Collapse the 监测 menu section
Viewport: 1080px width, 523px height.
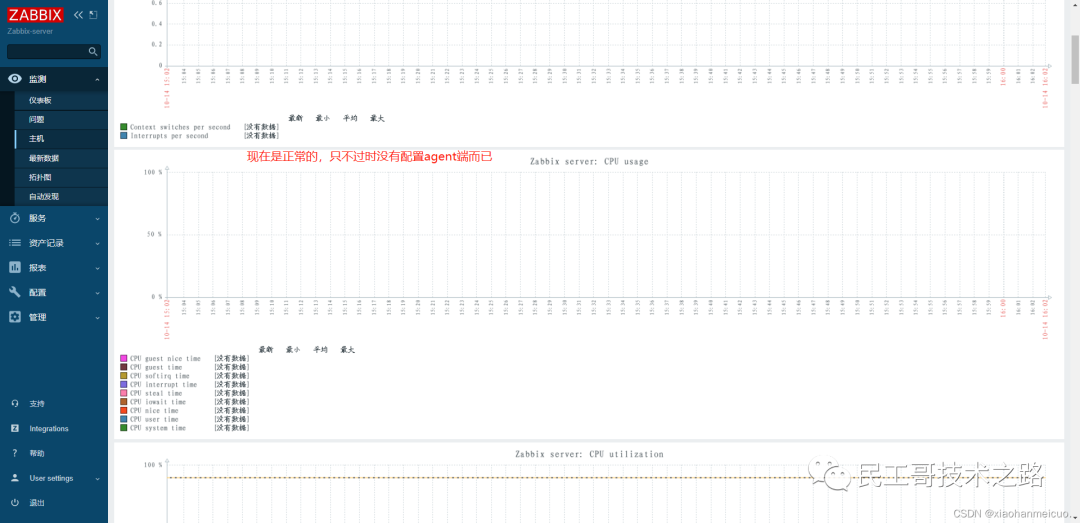point(97,80)
